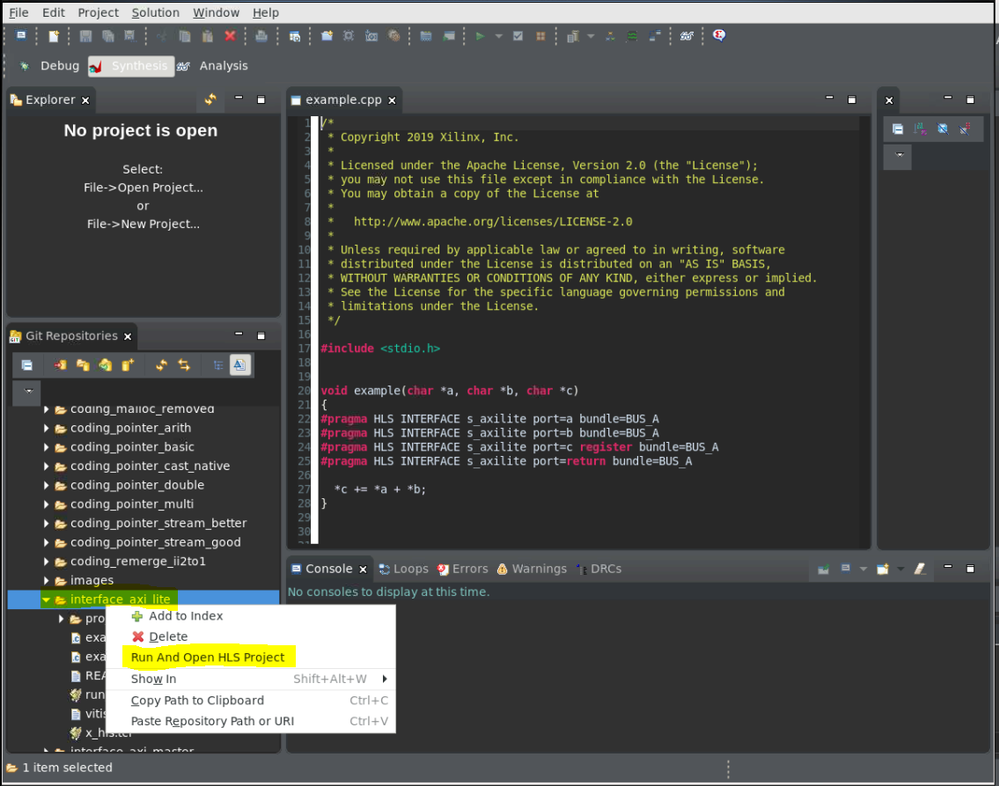Switch to the Synthesis perspective
This screenshot has height=786, width=999.
pos(129,66)
